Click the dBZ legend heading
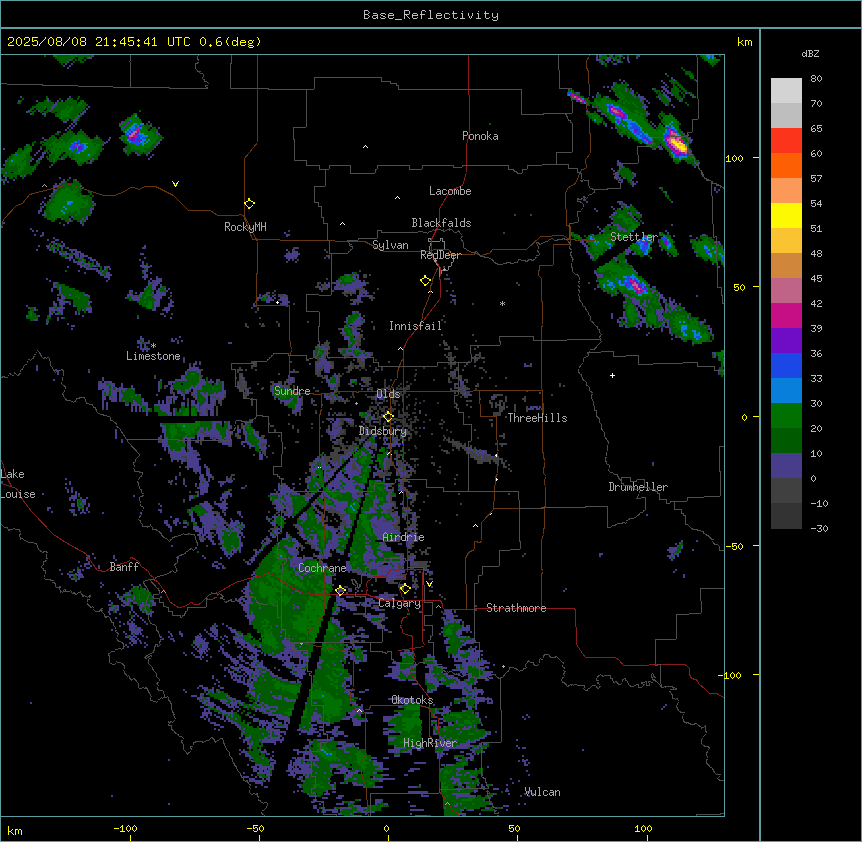This screenshot has height=842, width=862. (810, 53)
